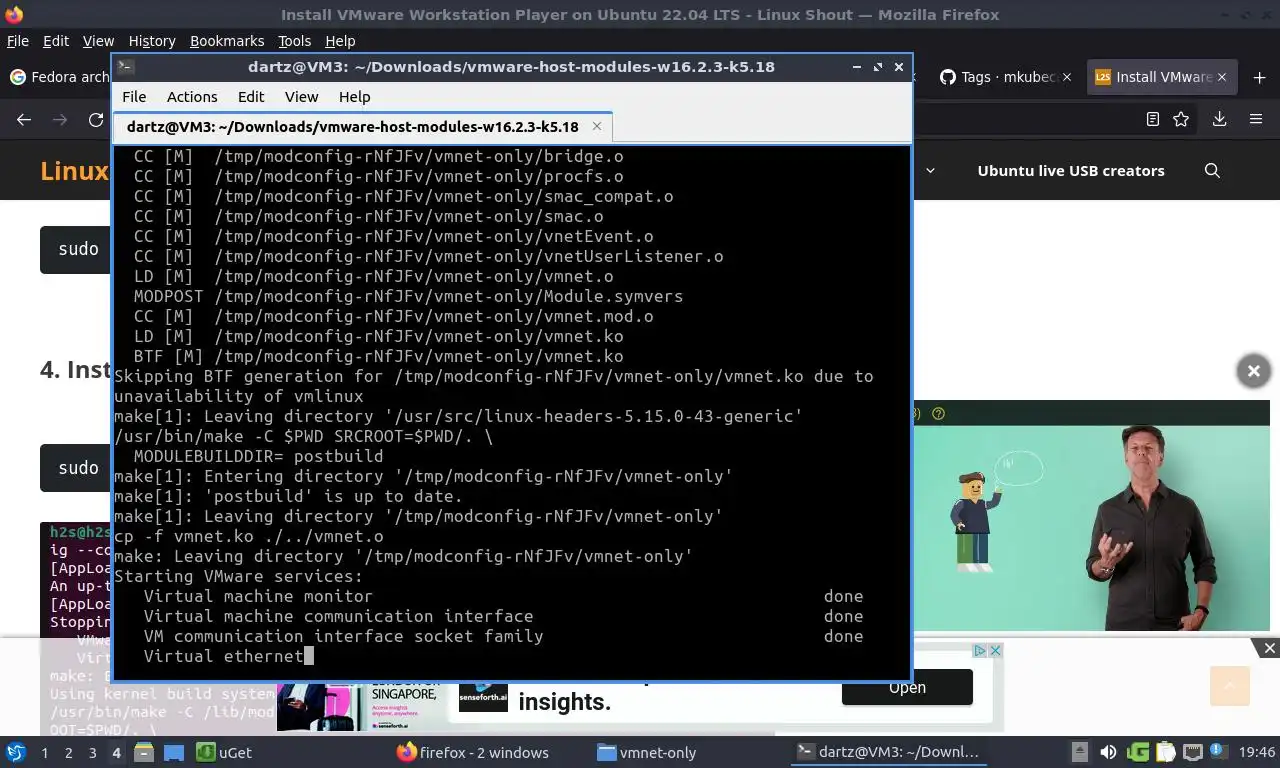Open Firefox View menu
The image size is (1280, 768).
[98, 41]
